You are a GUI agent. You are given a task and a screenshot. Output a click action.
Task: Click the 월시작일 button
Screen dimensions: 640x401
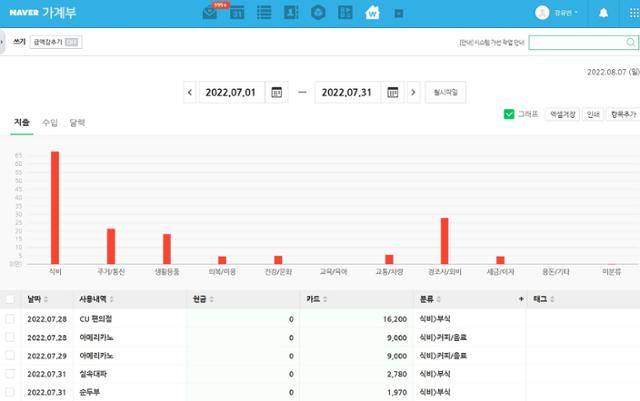[445, 93]
